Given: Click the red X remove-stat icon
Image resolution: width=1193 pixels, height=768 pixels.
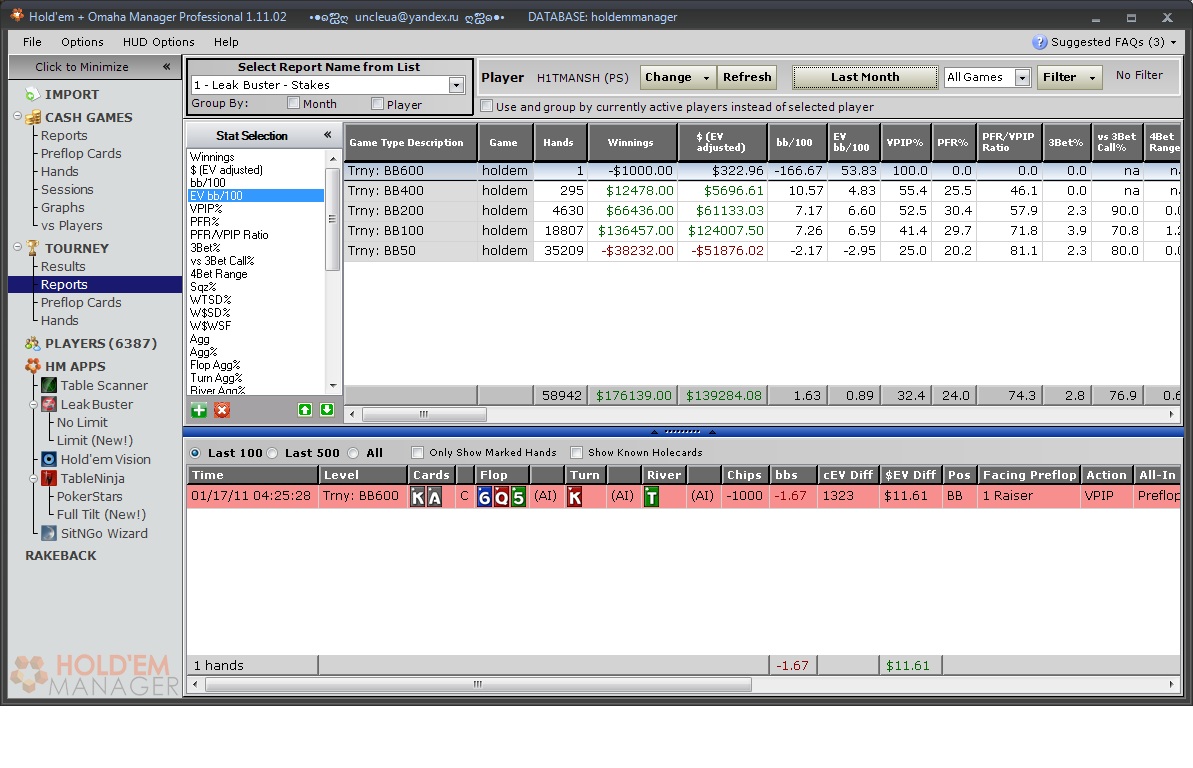Looking at the screenshot, I should click(x=221, y=410).
